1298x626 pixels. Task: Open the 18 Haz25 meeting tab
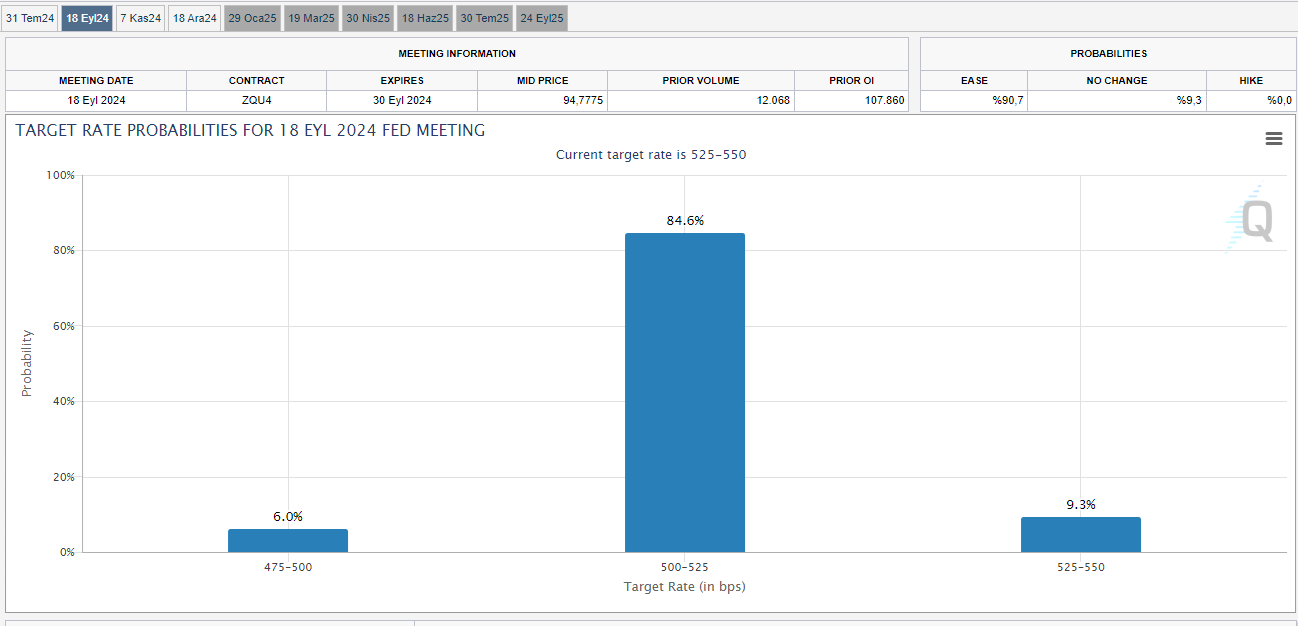[426, 18]
